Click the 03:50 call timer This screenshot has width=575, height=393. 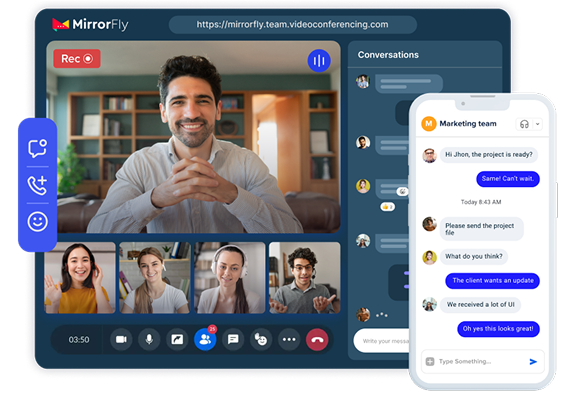point(79,340)
